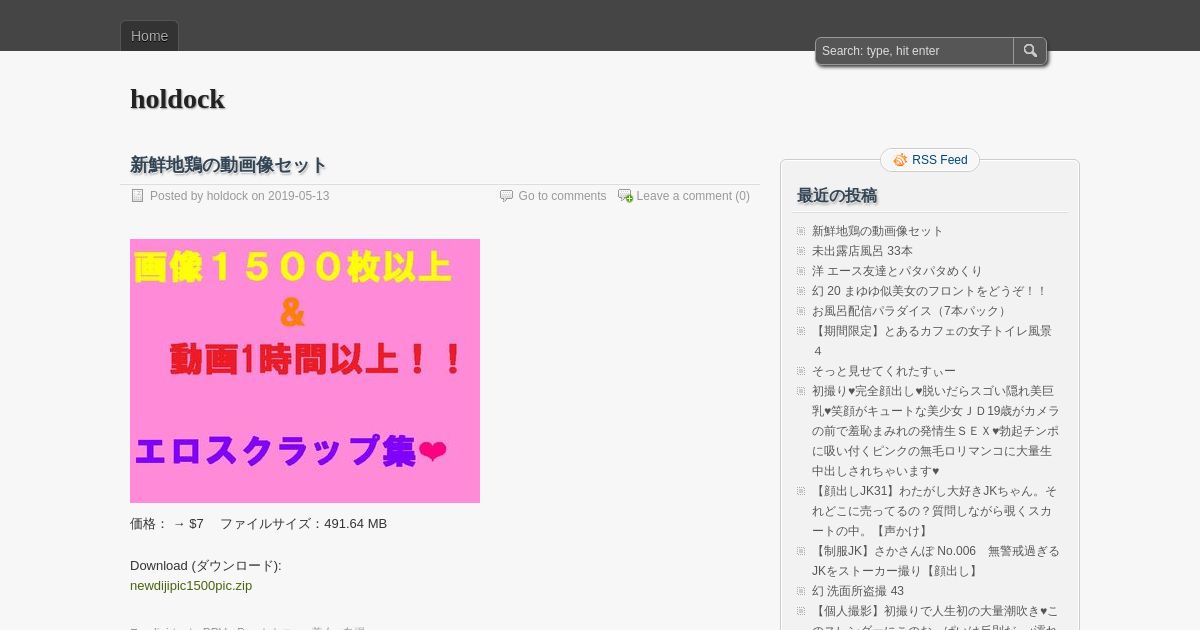Open the RSS Feed link
The height and width of the screenshot is (630, 1200).
[x=939, y=160]
